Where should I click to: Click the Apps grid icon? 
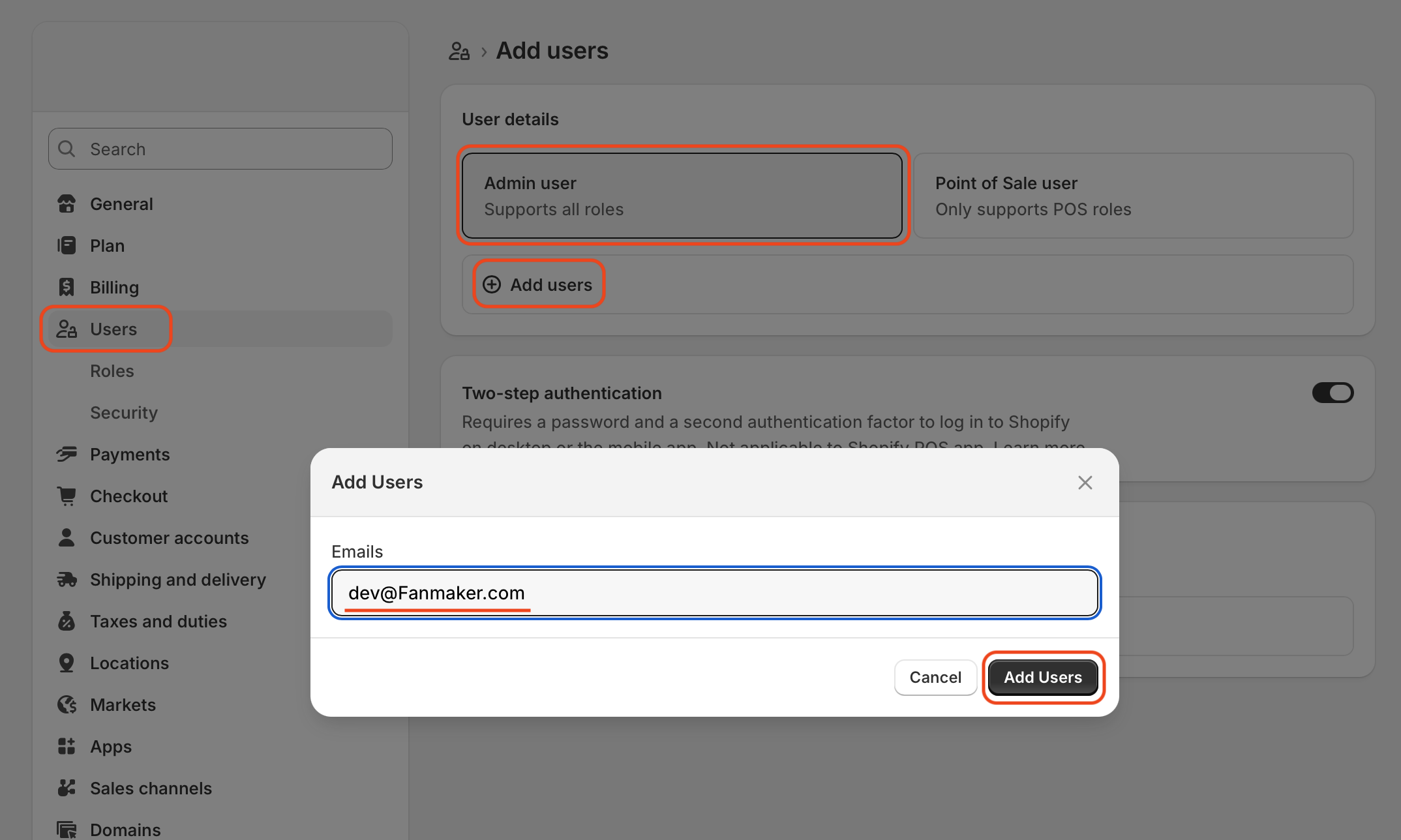[x=67, y=746]
